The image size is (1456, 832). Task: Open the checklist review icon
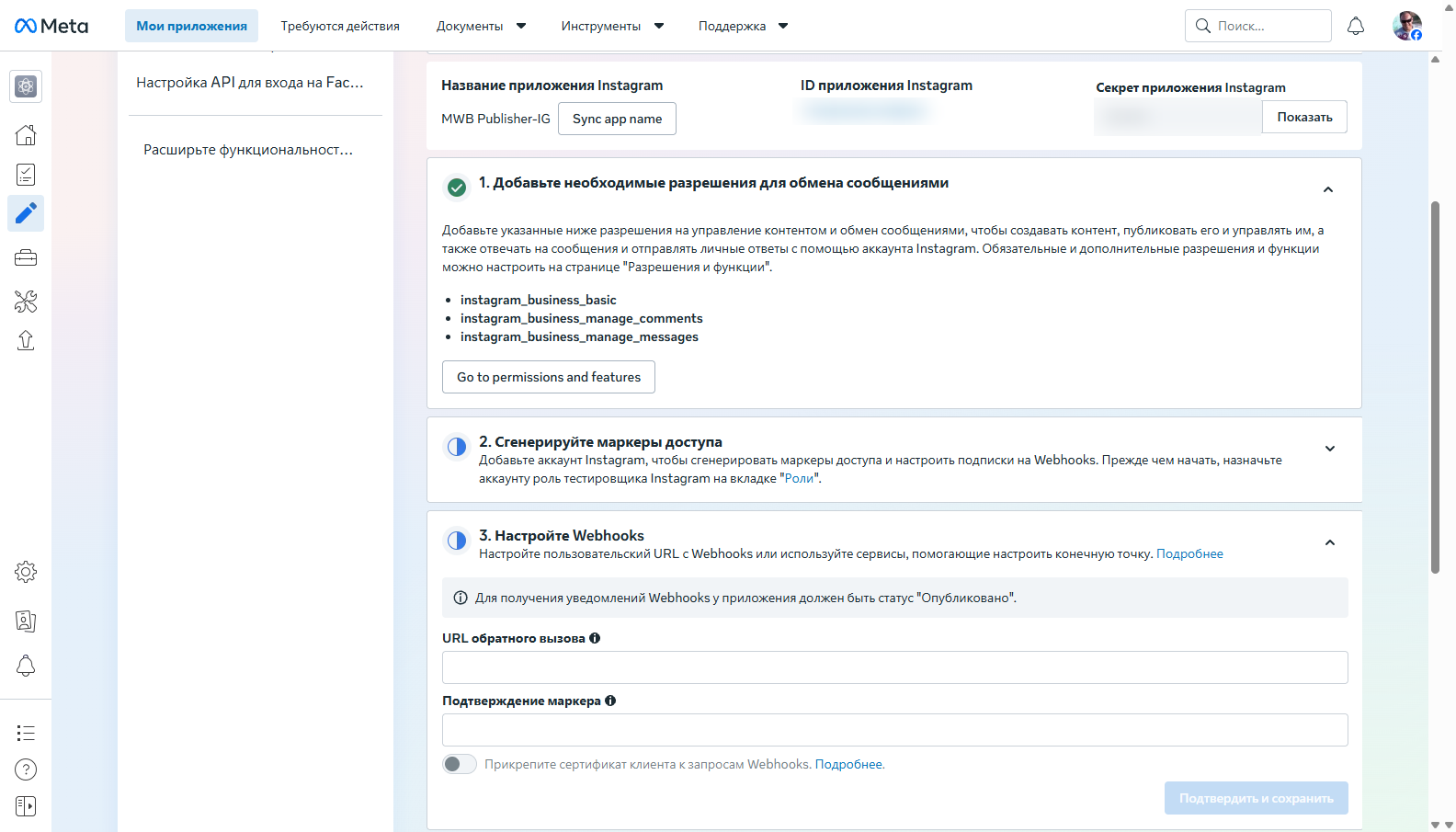(26, 175)
